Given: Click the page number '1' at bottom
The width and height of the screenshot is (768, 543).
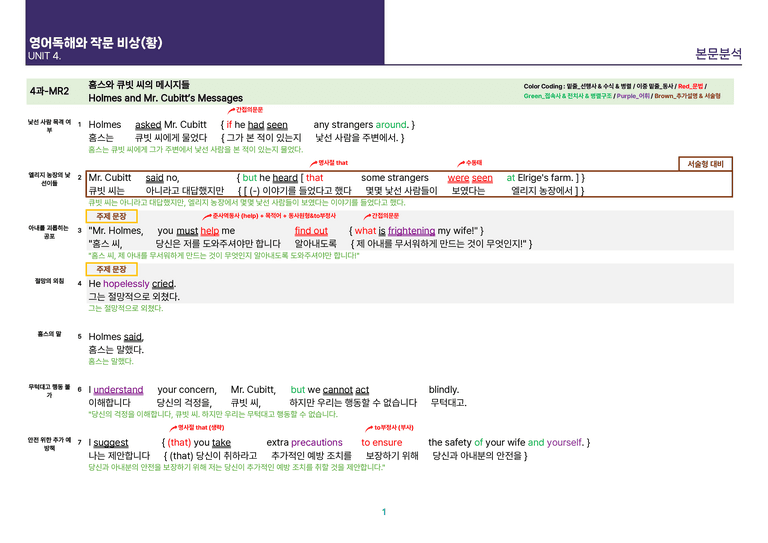Looking at the screenshot, I should coord(384,512).
